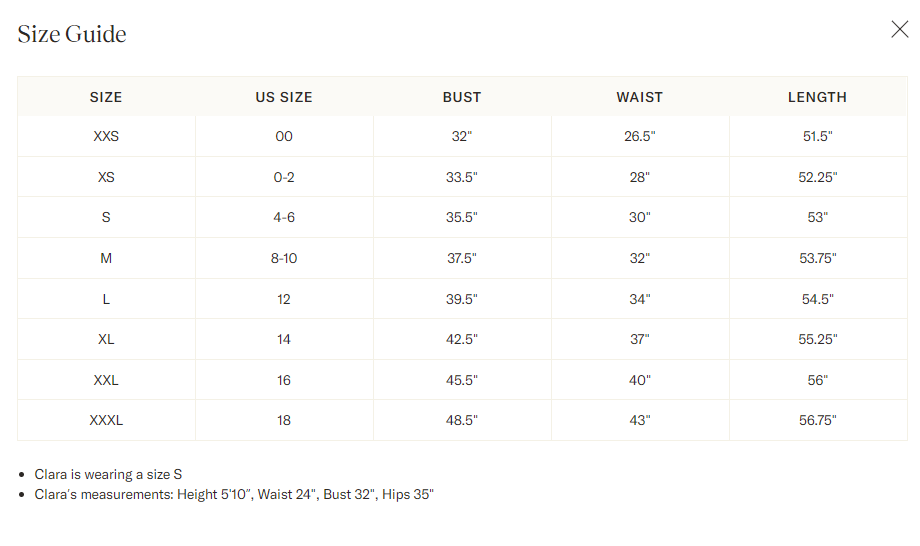Screen dimensions: 920x546
Task: Click the LENGTH column header
Action: (x=817, y=97)
